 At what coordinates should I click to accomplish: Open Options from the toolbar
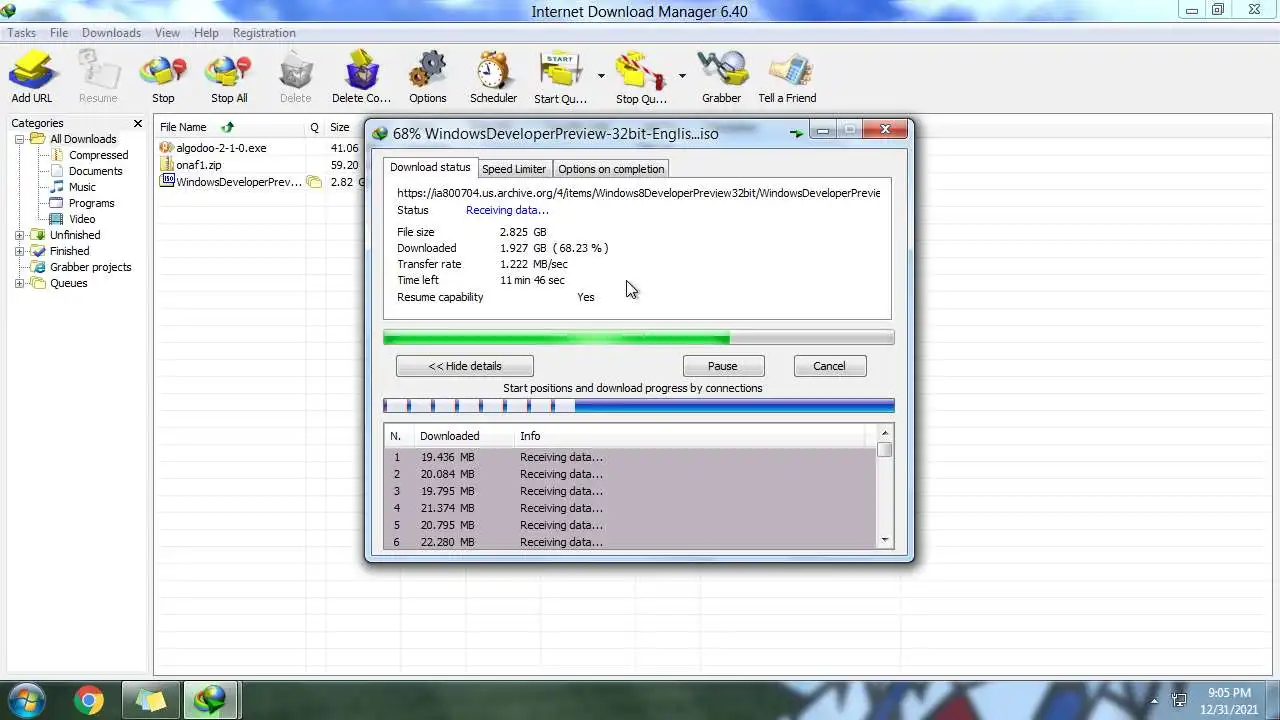(427, 78)
